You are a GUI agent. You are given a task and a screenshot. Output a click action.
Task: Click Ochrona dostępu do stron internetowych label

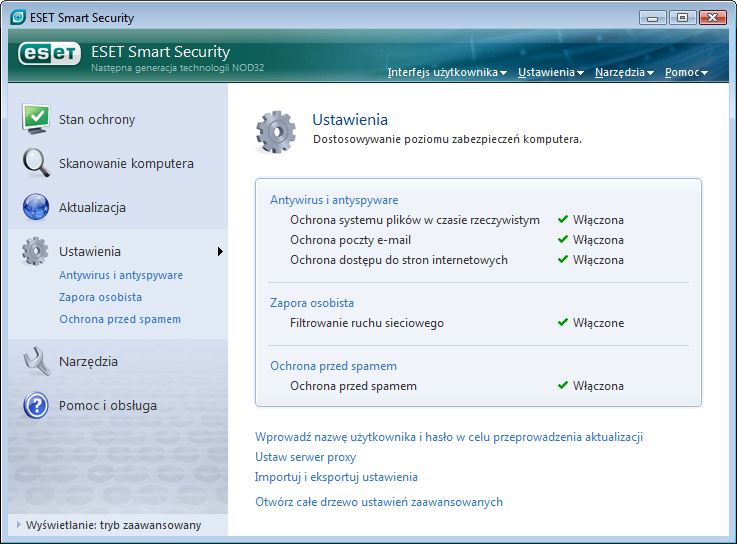(399, 260)
